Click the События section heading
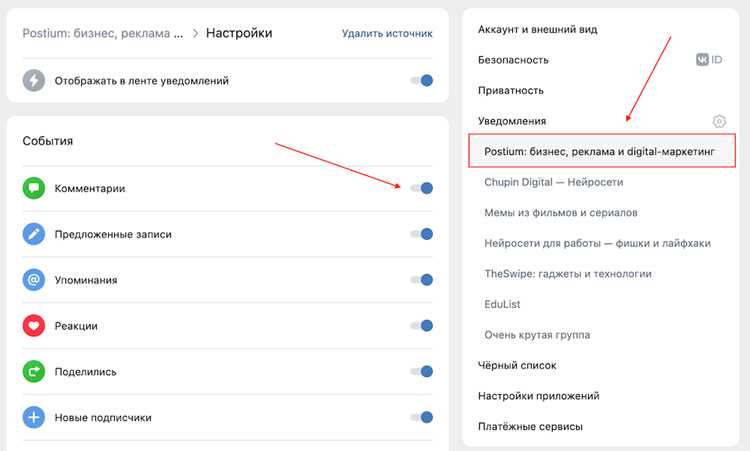The image size is (750, 451). (x=48, y=141)
